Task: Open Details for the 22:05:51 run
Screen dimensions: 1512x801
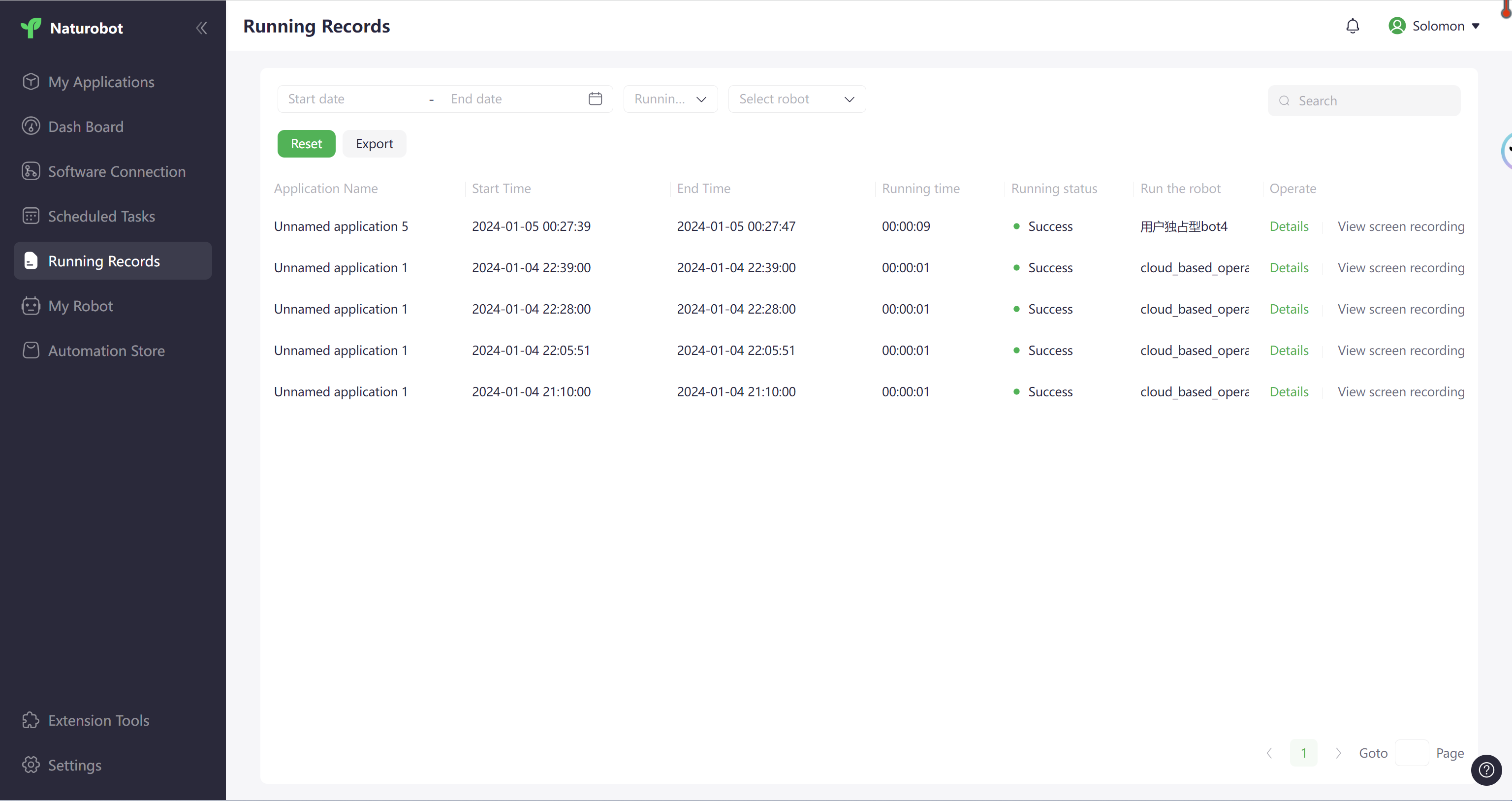Action: [1289, 350]
